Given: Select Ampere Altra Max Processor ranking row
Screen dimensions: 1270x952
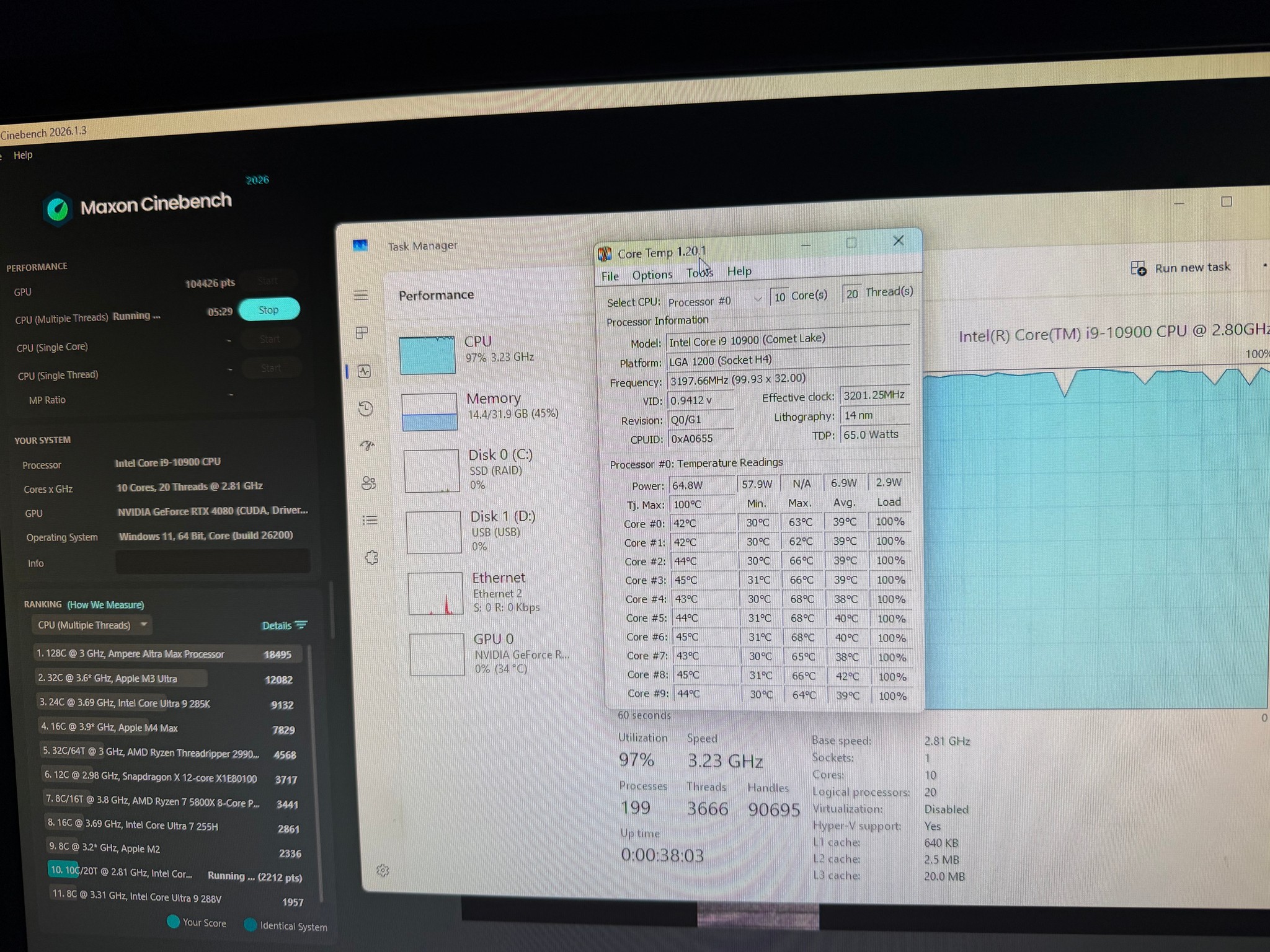Looking at the screenshot, I should tap(166, 654).
